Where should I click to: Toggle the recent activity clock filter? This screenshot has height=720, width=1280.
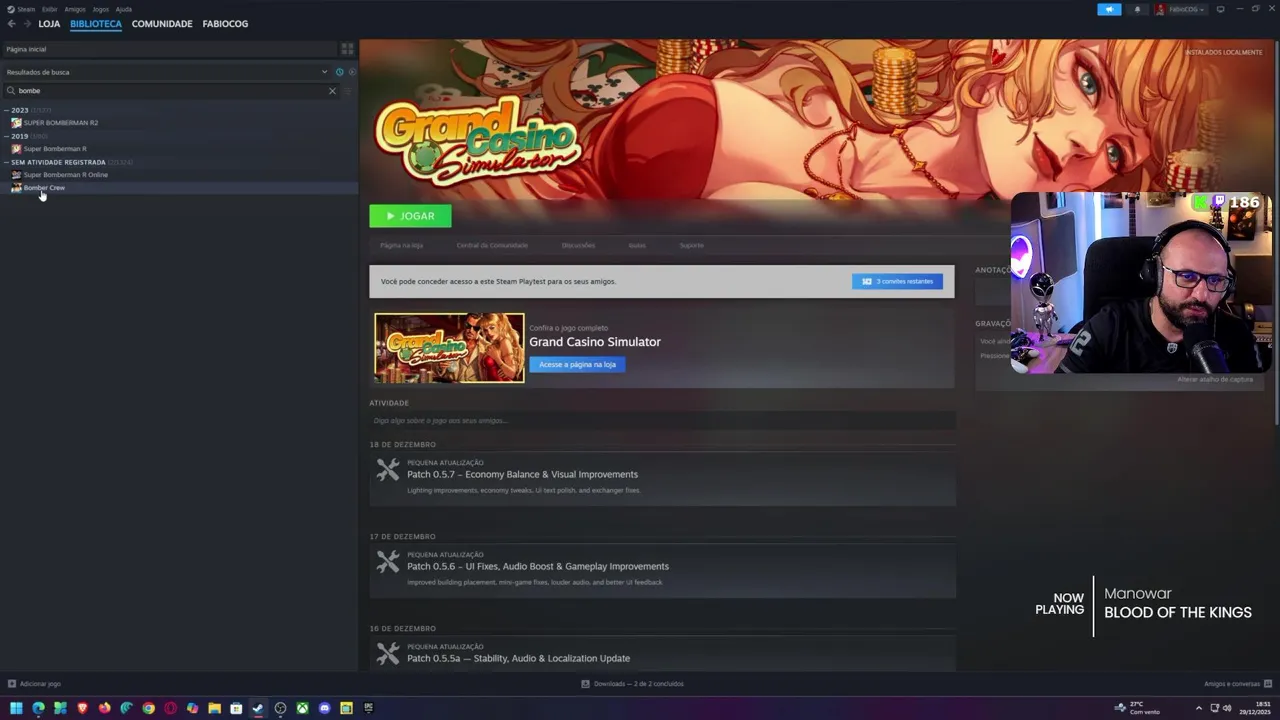340,72
